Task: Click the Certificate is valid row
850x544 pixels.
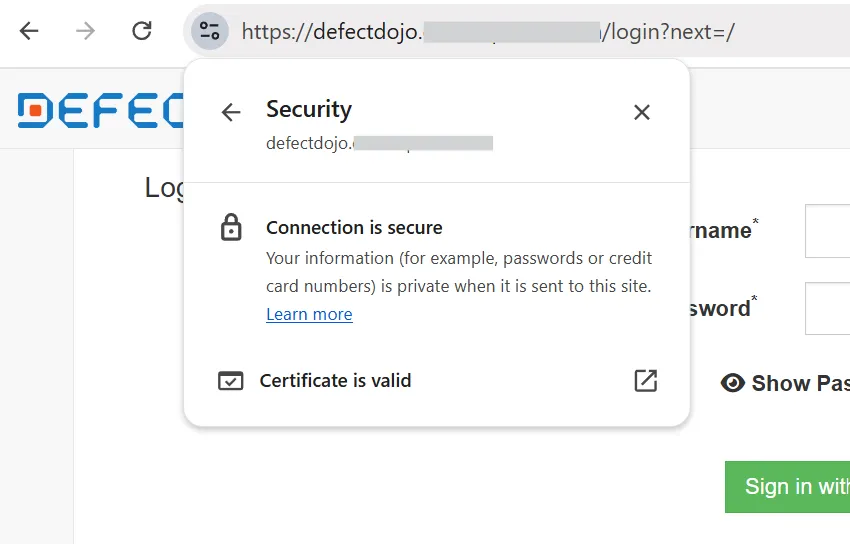Action: 437,381
